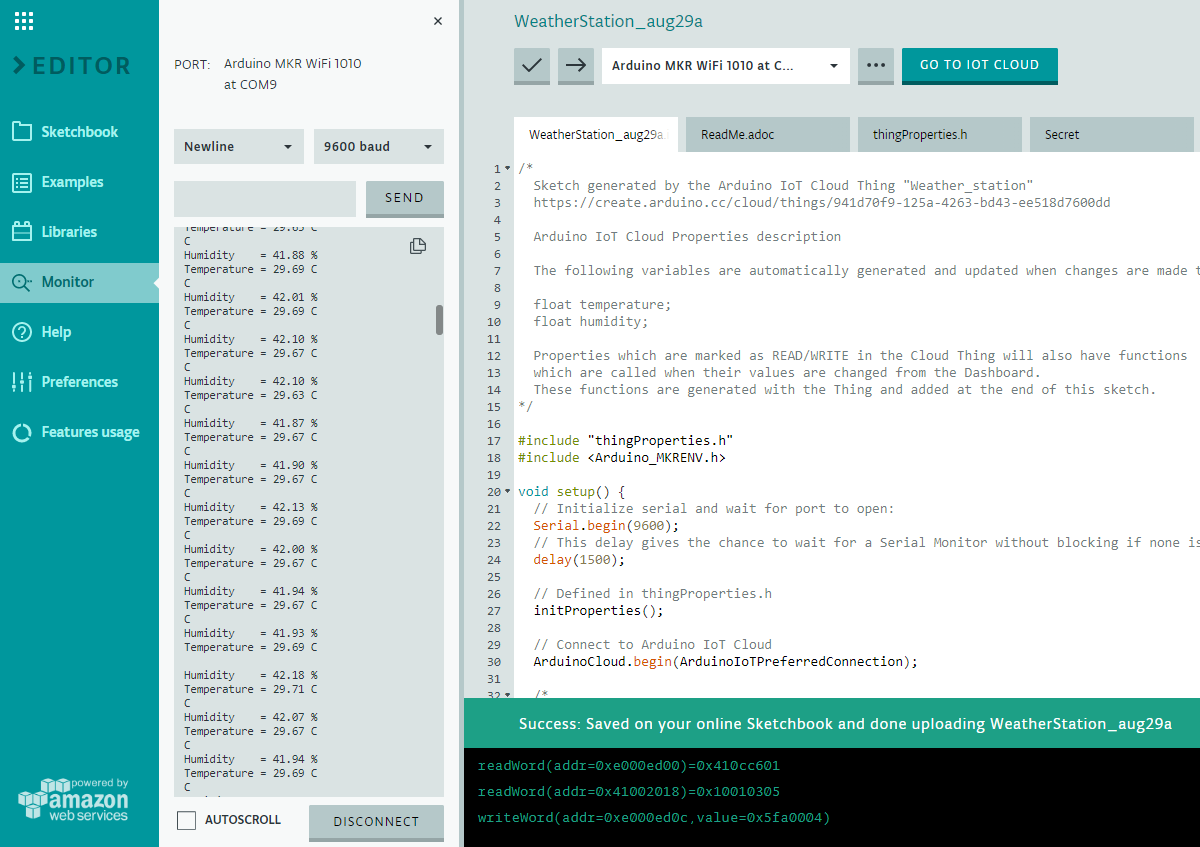
Task: Open the Arduino MKR WiFi 1010 board selector
Action: point(725,66)
